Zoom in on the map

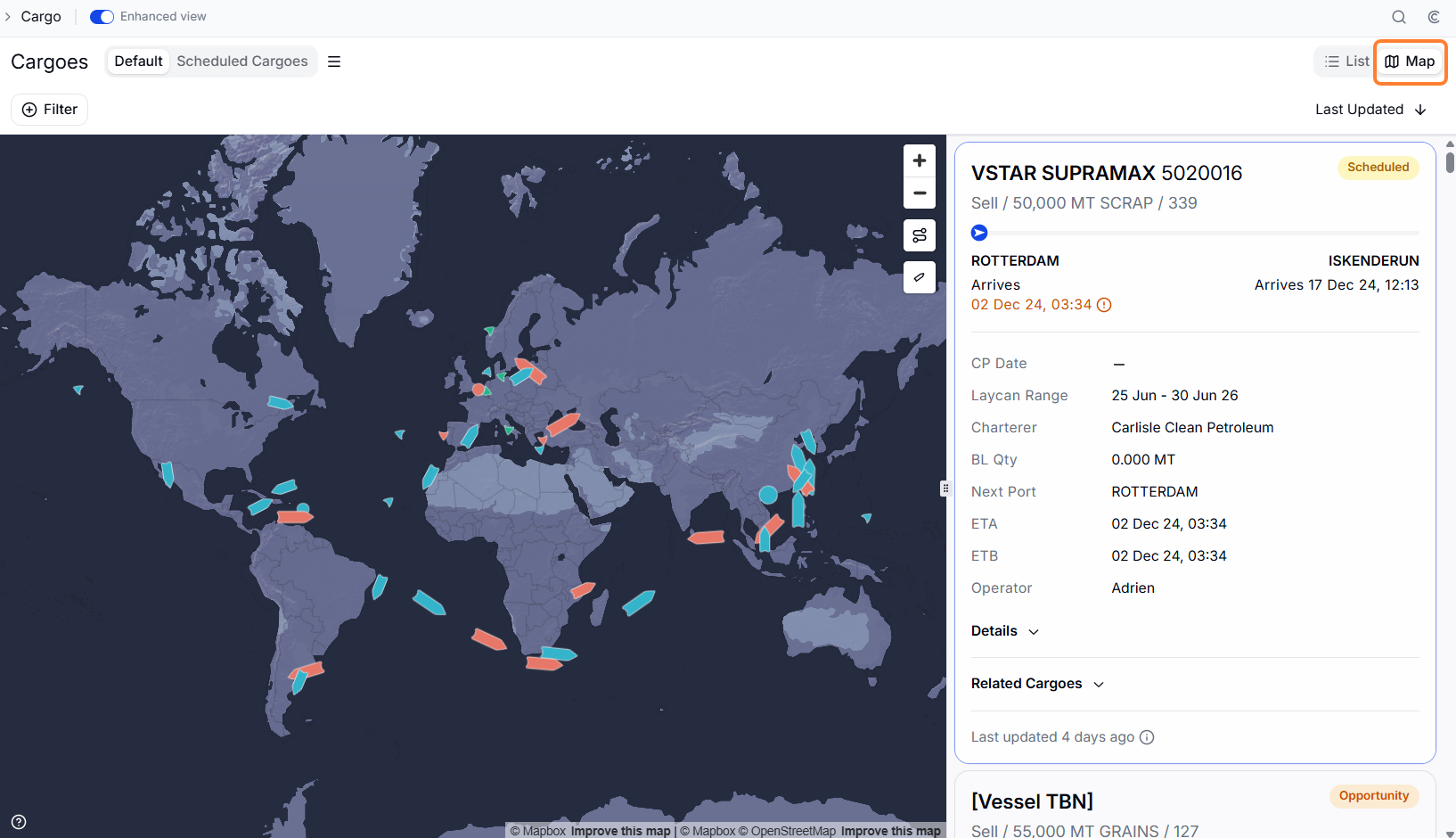point(920,160)
